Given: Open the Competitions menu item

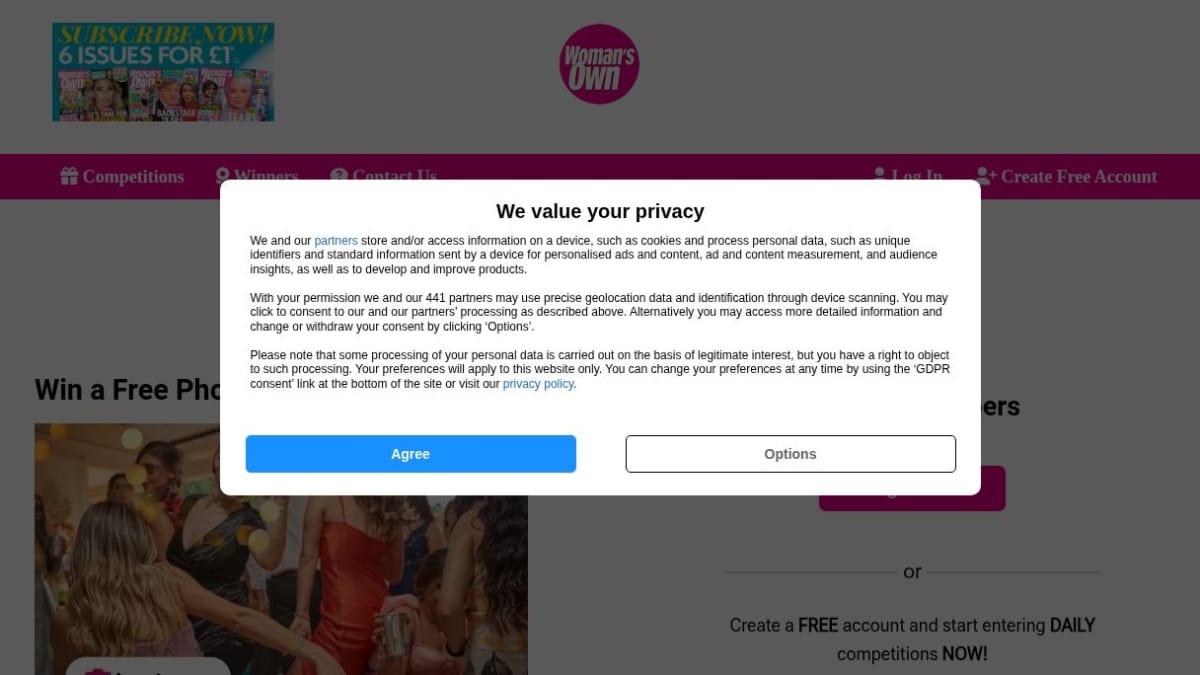Looking at the screenshot, I should (x=133, y=176).
